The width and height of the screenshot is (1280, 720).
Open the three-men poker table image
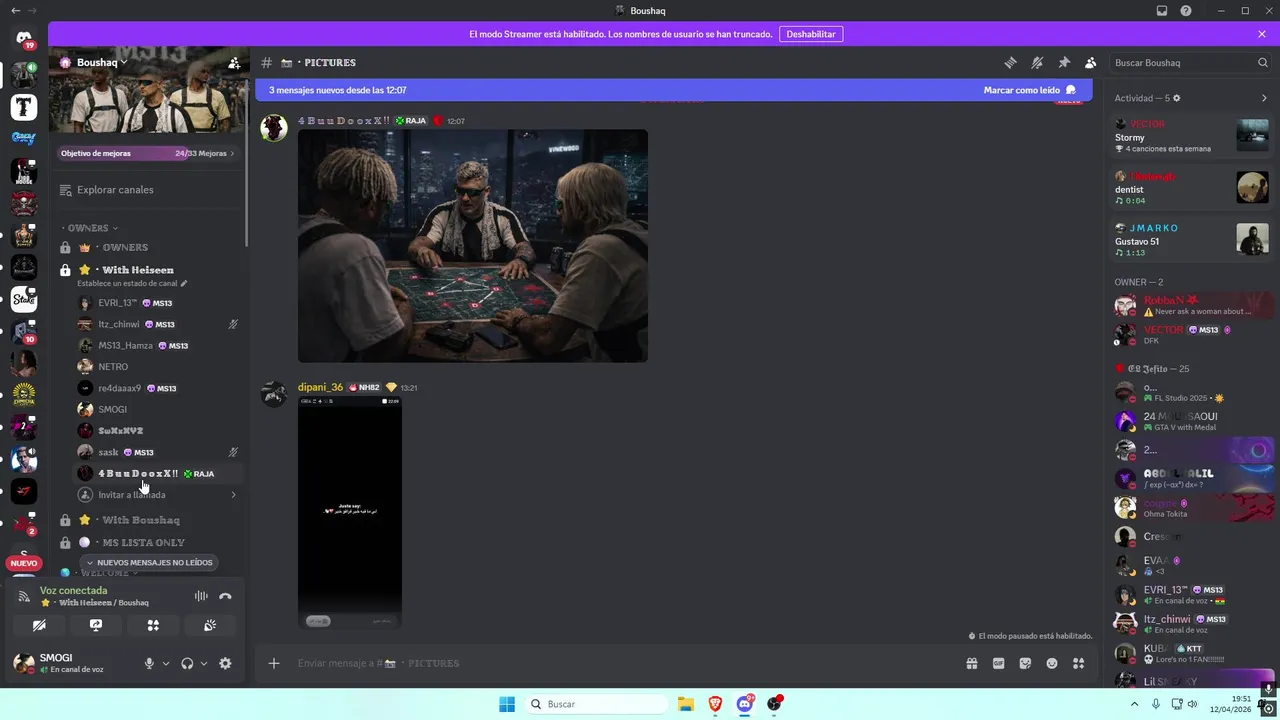coord(473,246)
